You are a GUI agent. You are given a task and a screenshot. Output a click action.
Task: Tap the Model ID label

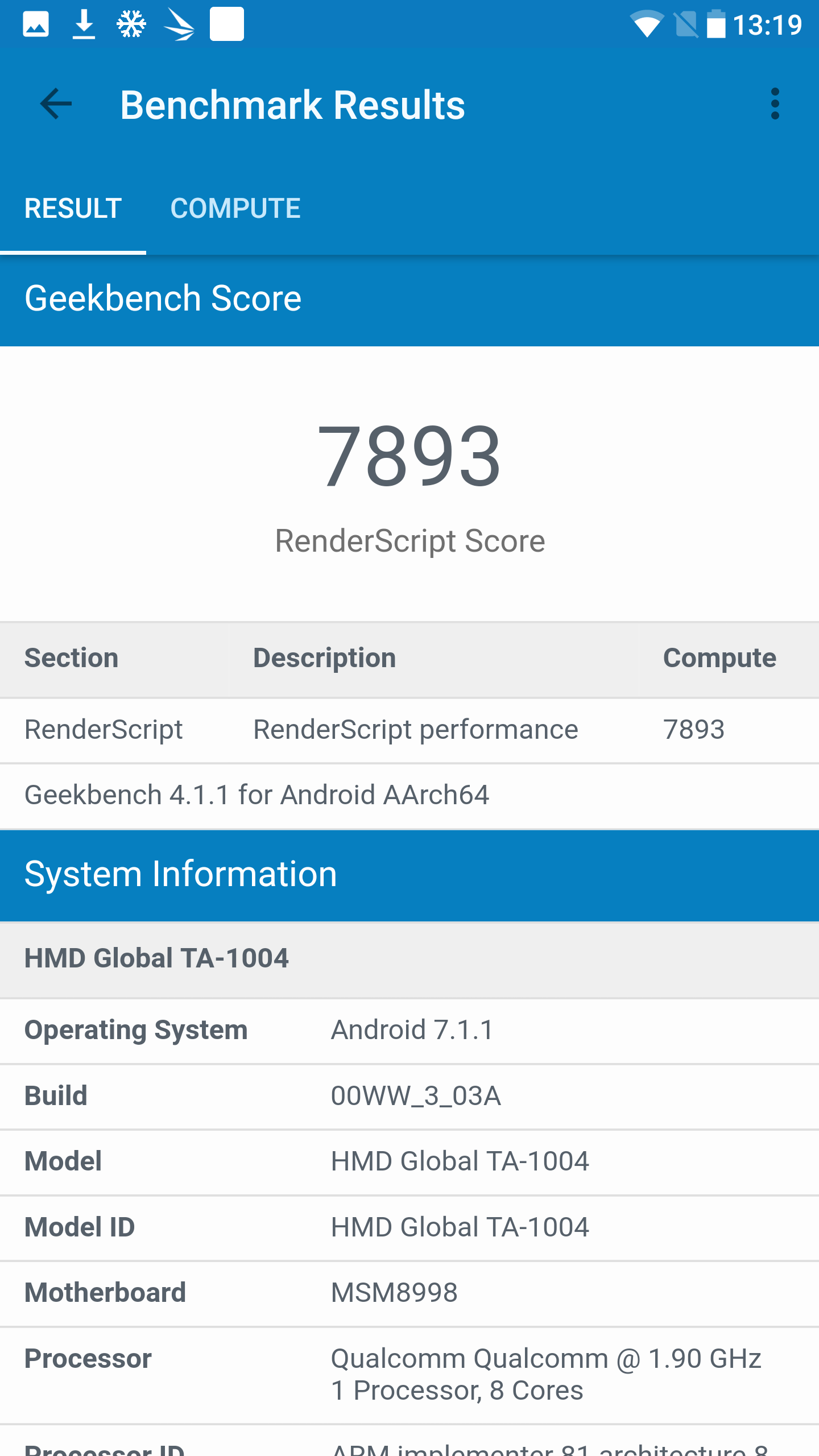coord(80,1227)
